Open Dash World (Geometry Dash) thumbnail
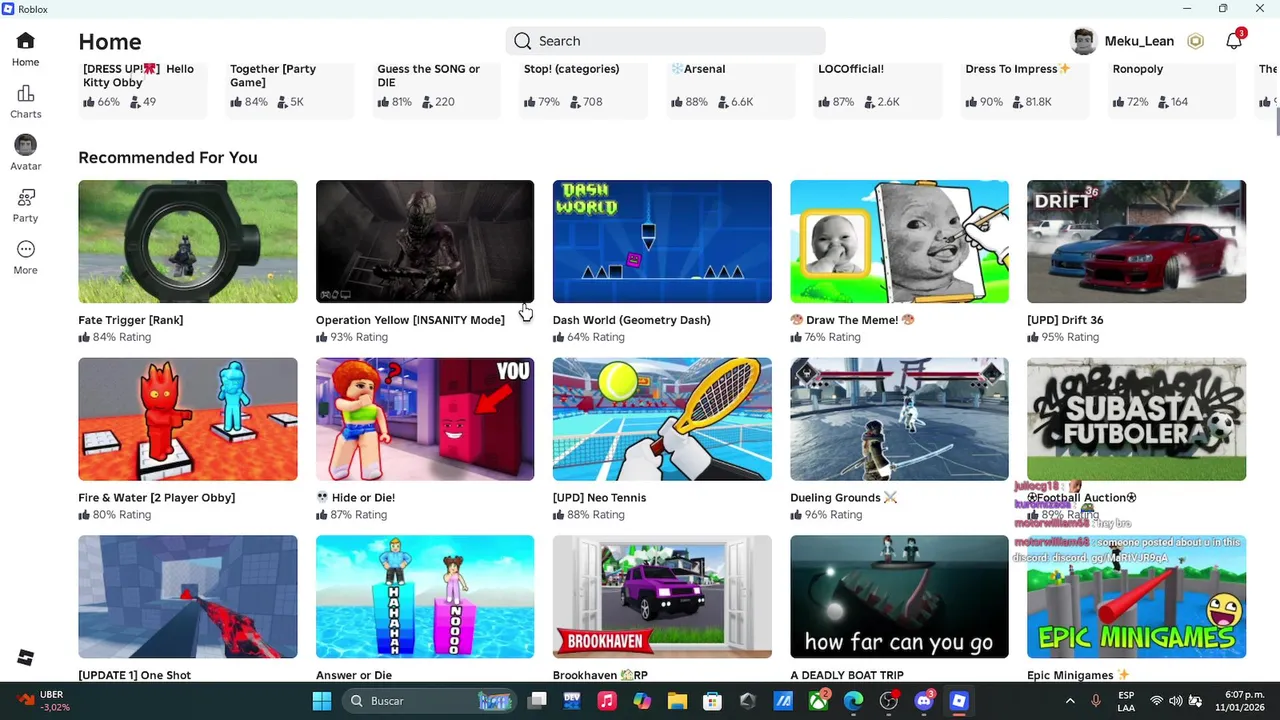Screen dimensions: 1280x720 tap(662, 241)
